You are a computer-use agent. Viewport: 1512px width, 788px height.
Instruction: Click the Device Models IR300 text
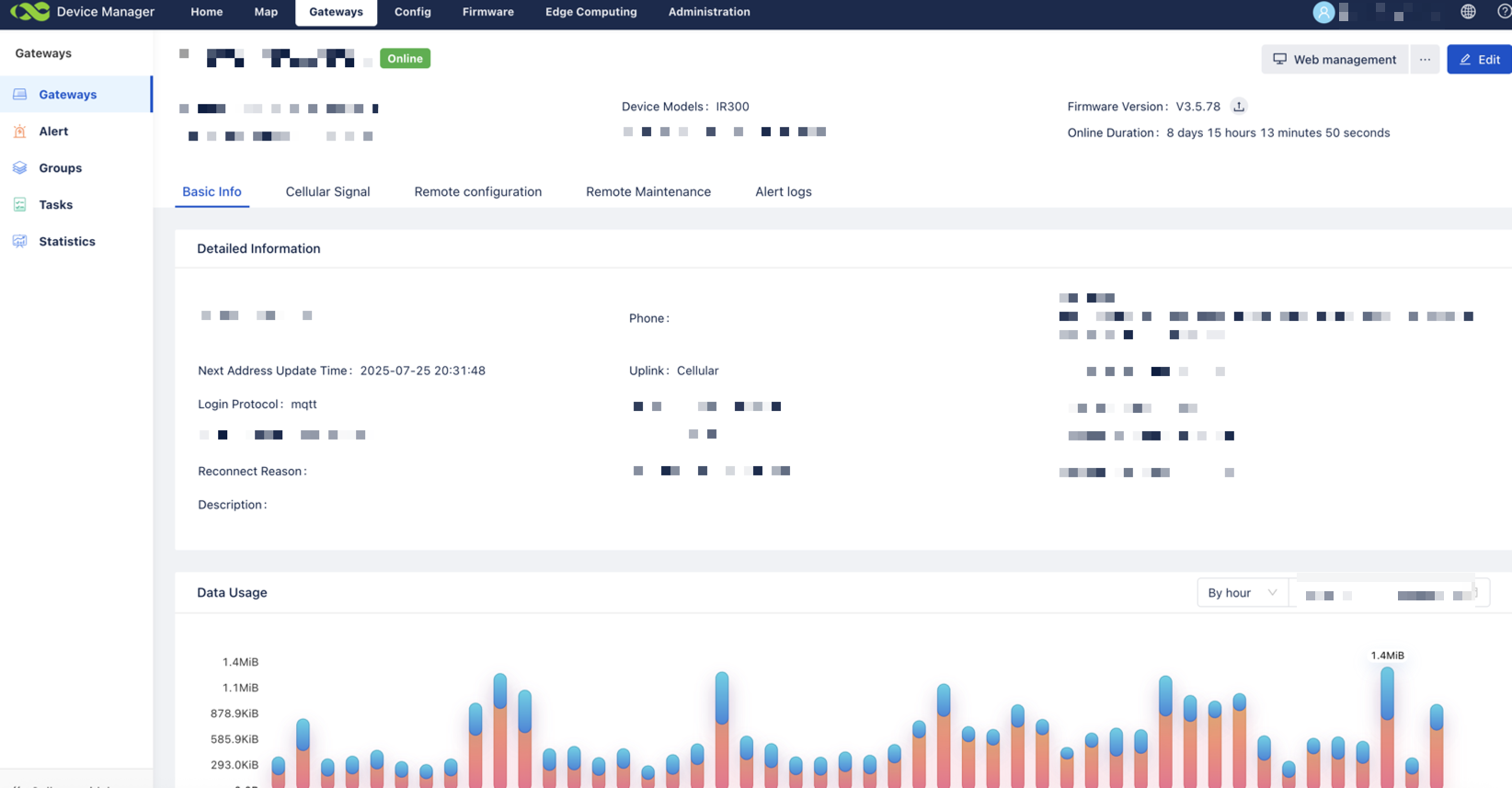pos(685,107)
